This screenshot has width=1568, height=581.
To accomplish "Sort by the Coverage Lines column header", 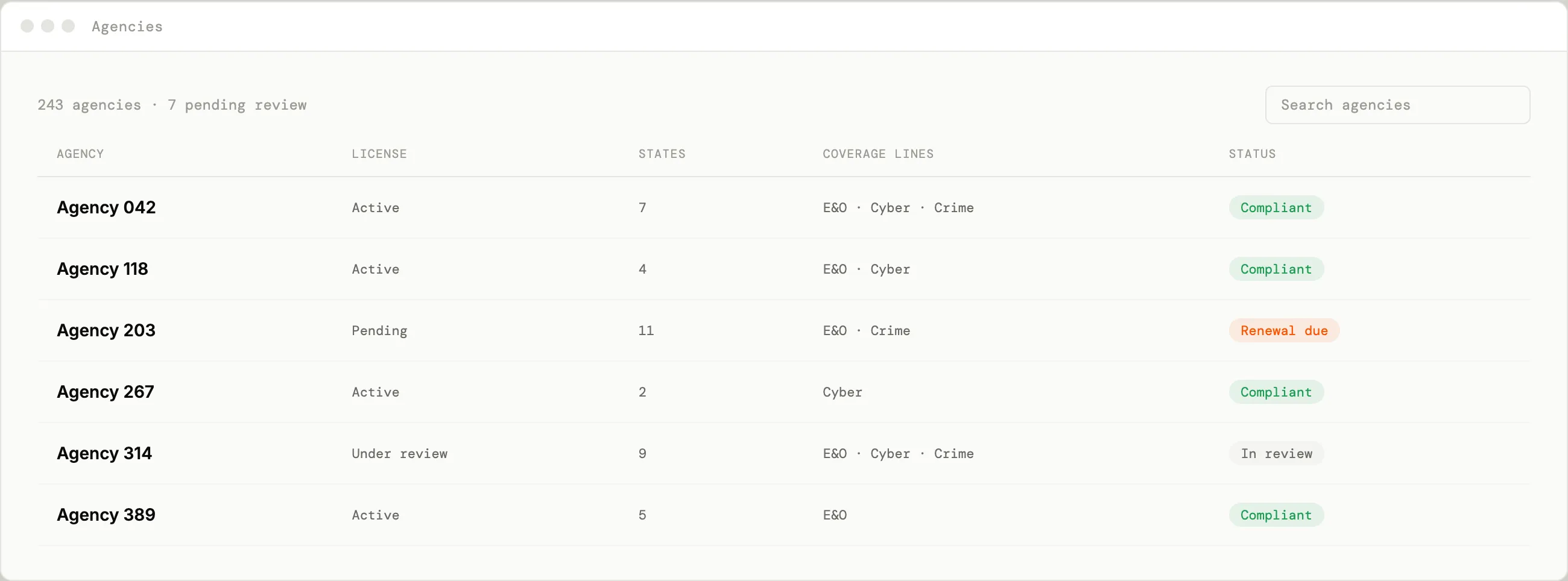I will (x=877, y=154).
